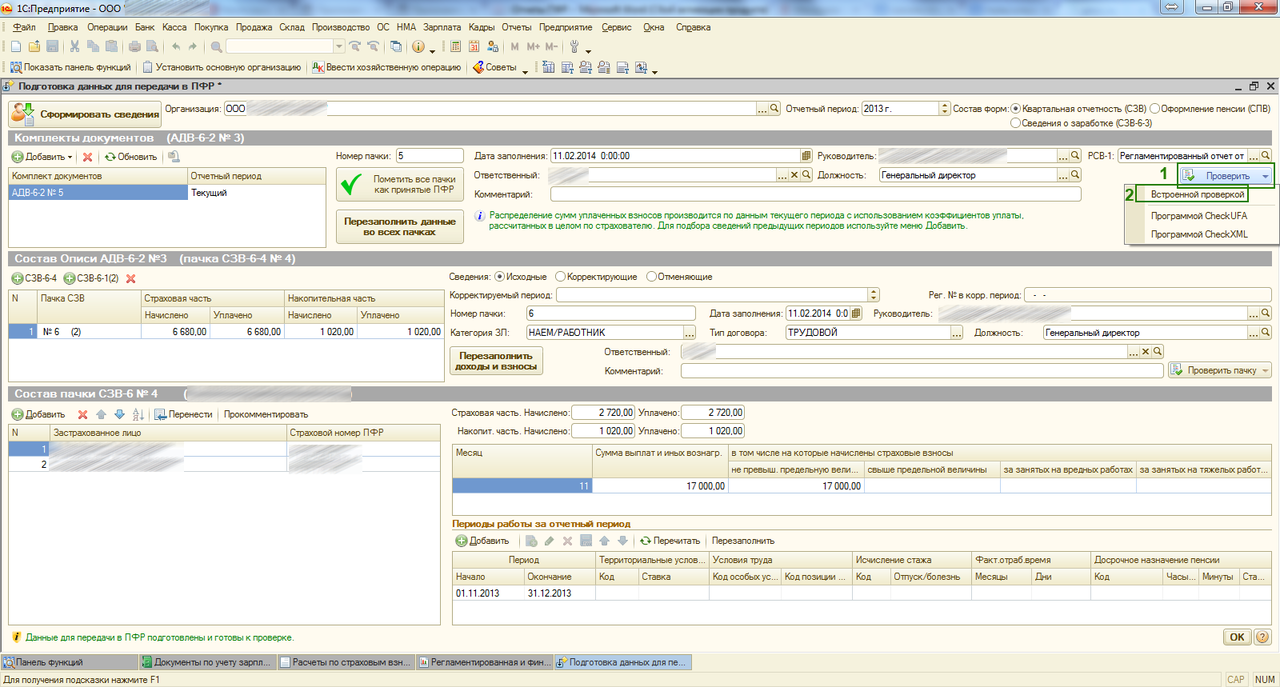Screen dimensions: 1280x687
Task: Click the question mark help icon next to OK
Action: [x=1263, y=637]
